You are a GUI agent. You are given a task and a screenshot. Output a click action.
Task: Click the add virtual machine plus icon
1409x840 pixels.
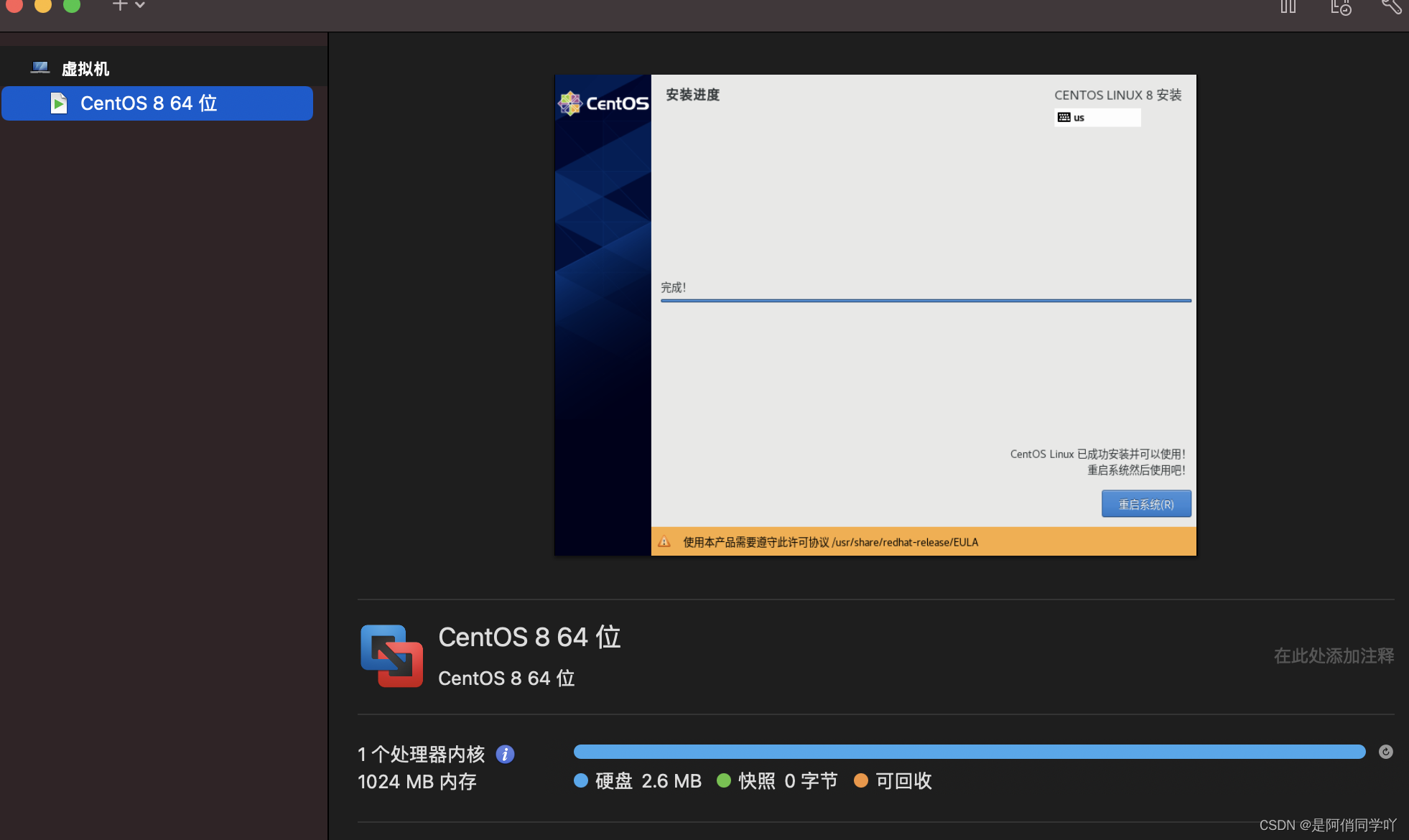coord(120,5)
